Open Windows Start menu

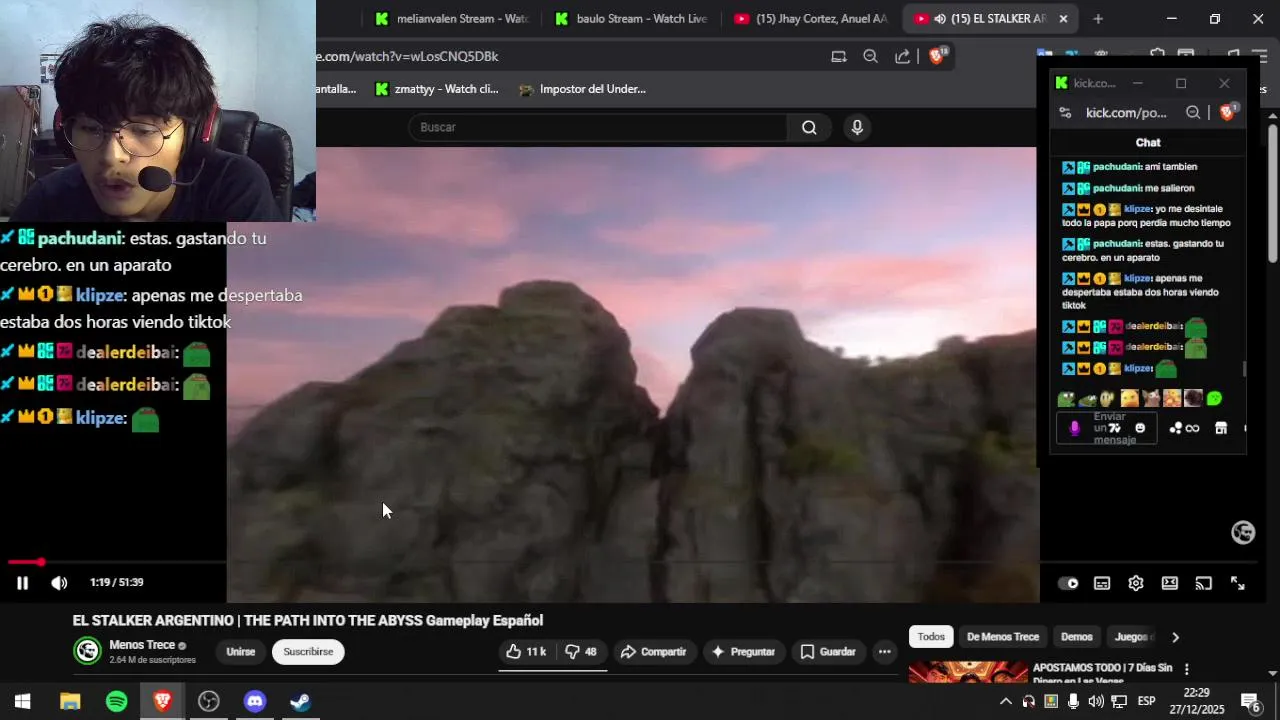click(x=22, y=701)
